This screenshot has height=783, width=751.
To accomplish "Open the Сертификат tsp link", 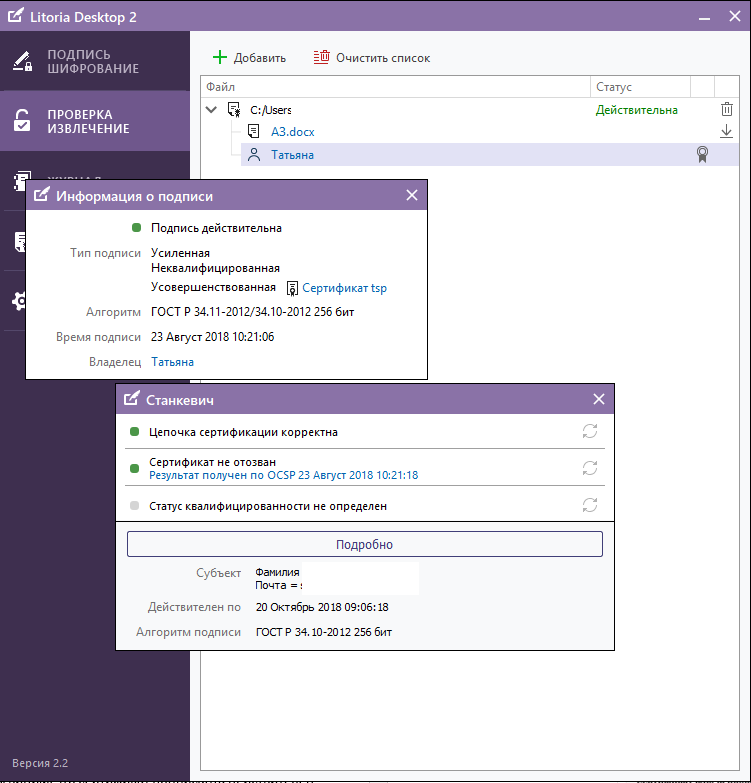I will 345,288.
